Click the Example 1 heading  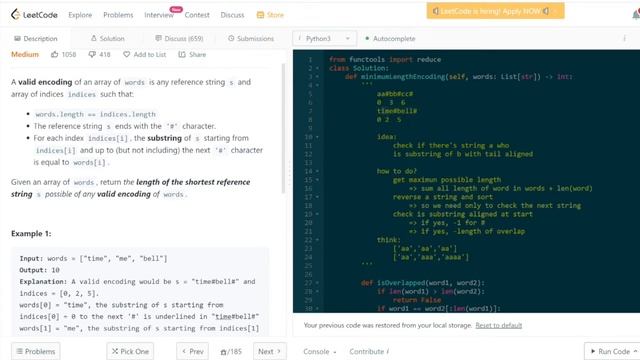31,233
